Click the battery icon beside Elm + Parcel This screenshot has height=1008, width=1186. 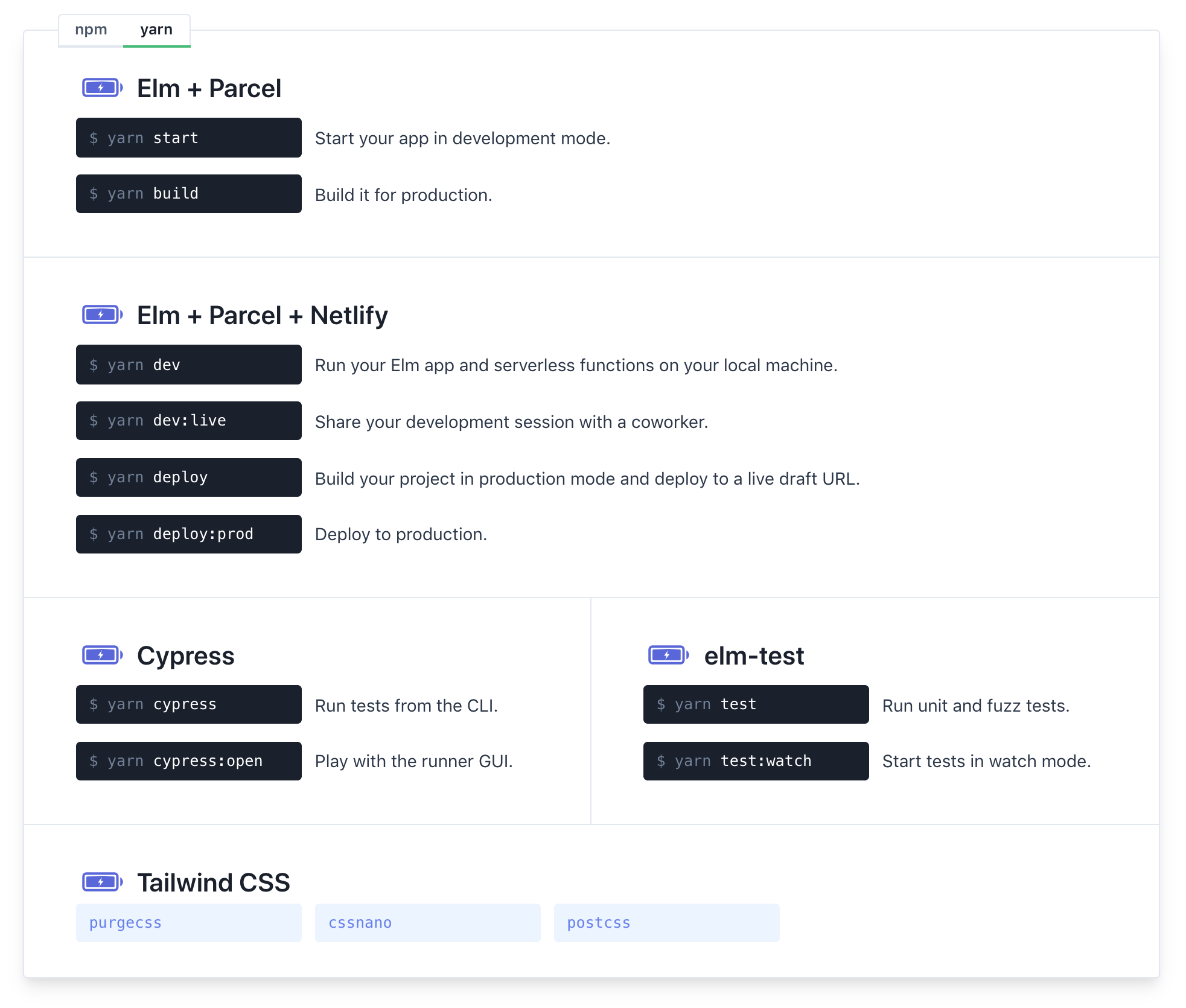coord(102,88)
